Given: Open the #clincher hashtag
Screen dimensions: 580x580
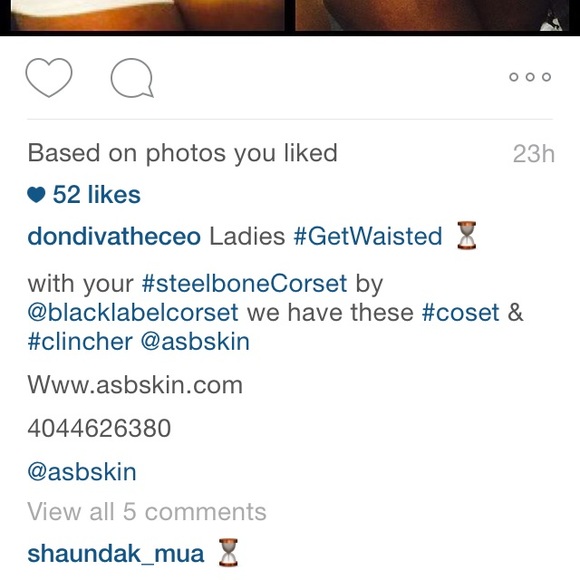Looking at the screenshot, I should 80,341.
